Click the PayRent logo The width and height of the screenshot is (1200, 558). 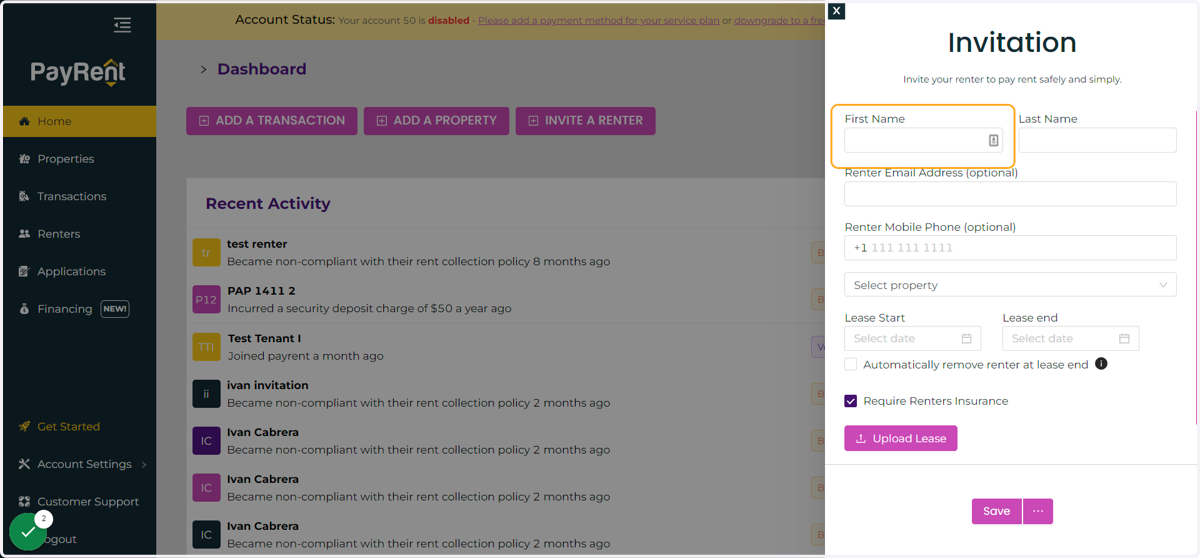click(78, 72)
